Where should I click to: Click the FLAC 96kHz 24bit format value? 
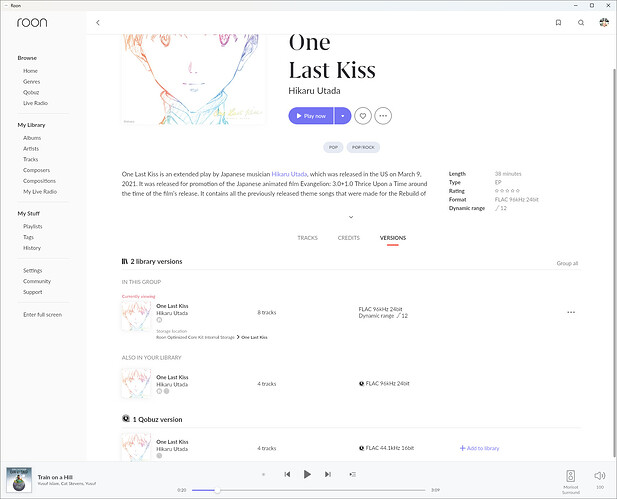tap(517, 200)
